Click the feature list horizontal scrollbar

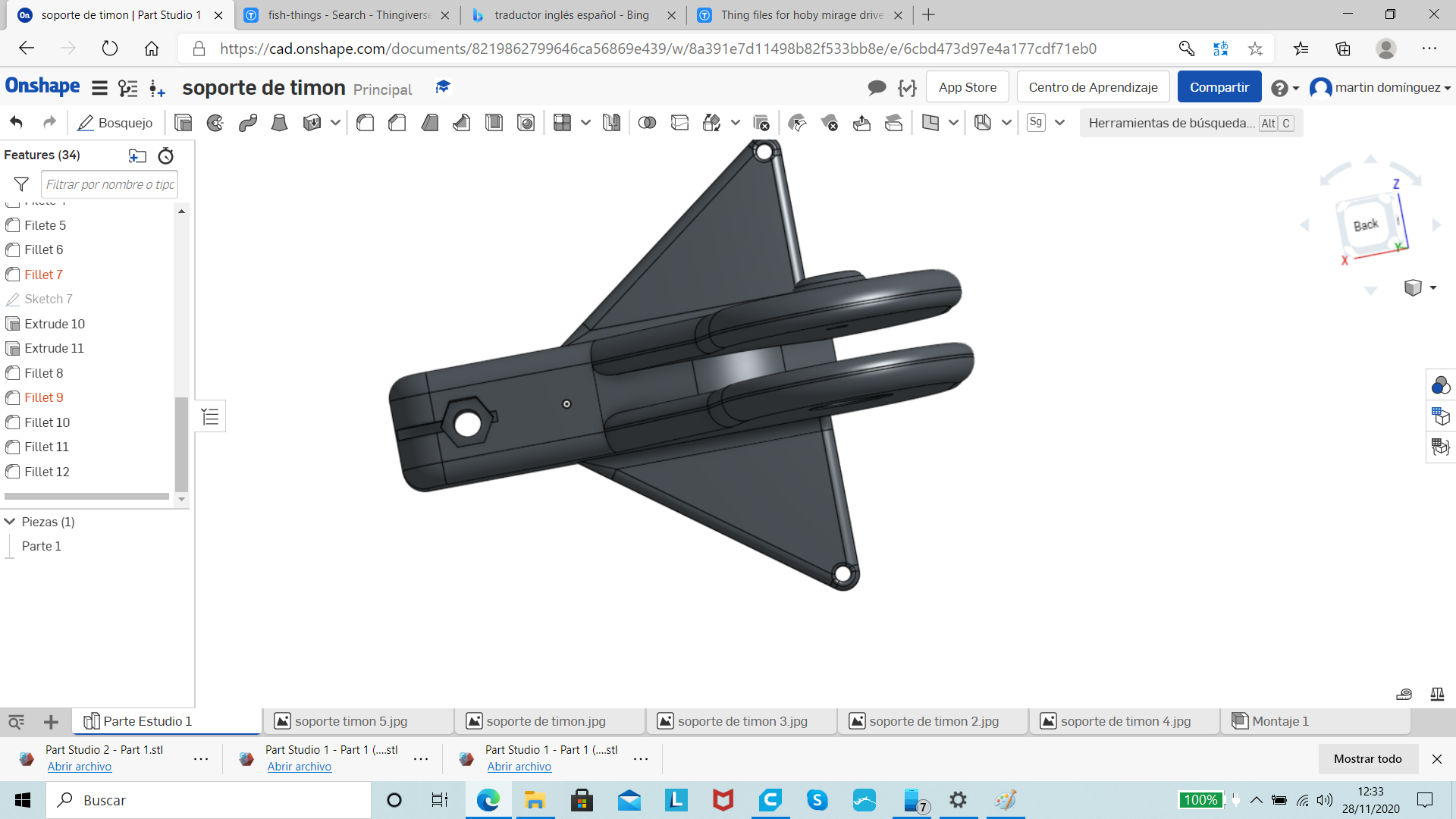coord(86,497)
